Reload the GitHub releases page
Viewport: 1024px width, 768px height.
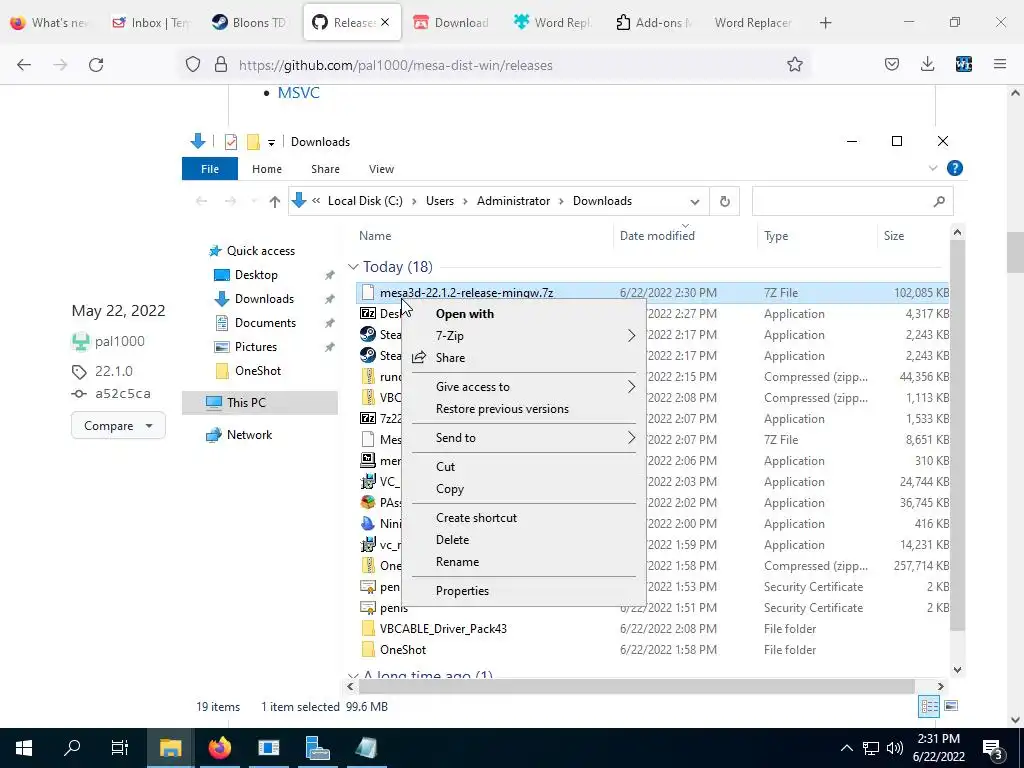click(96, 65)
